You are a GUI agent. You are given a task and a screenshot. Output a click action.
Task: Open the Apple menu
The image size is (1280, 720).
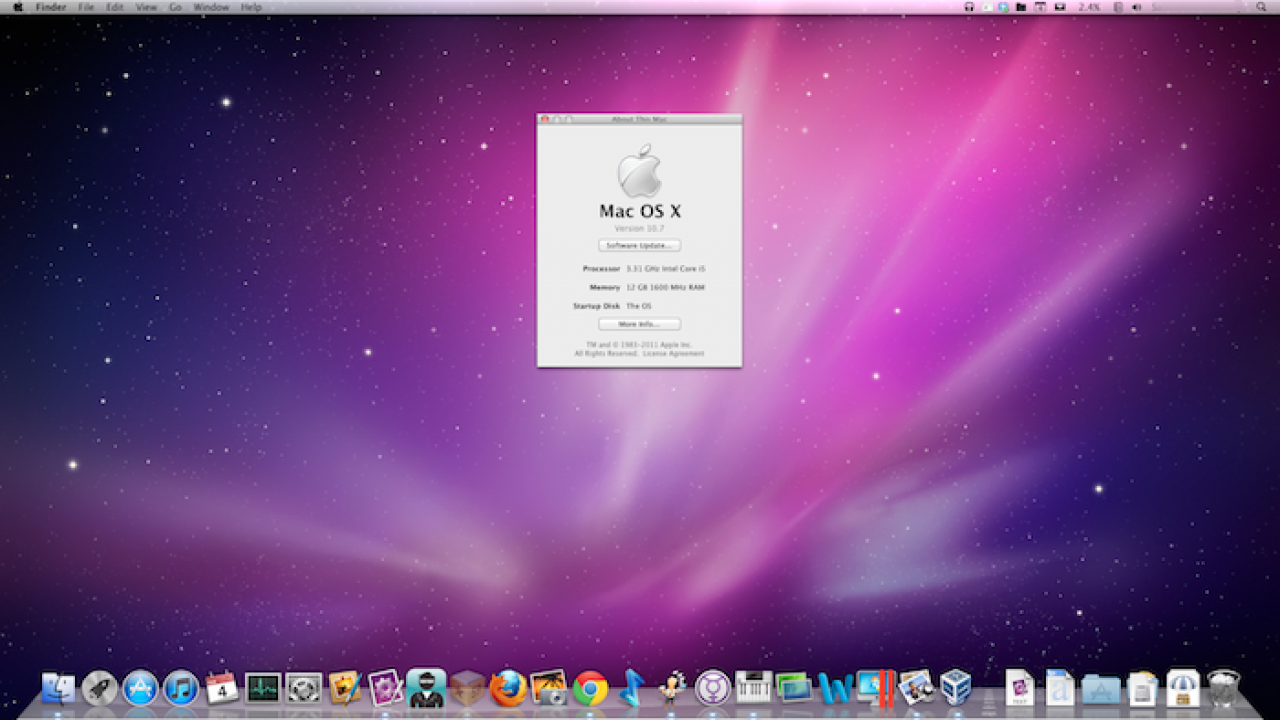(x=17, y=7)
